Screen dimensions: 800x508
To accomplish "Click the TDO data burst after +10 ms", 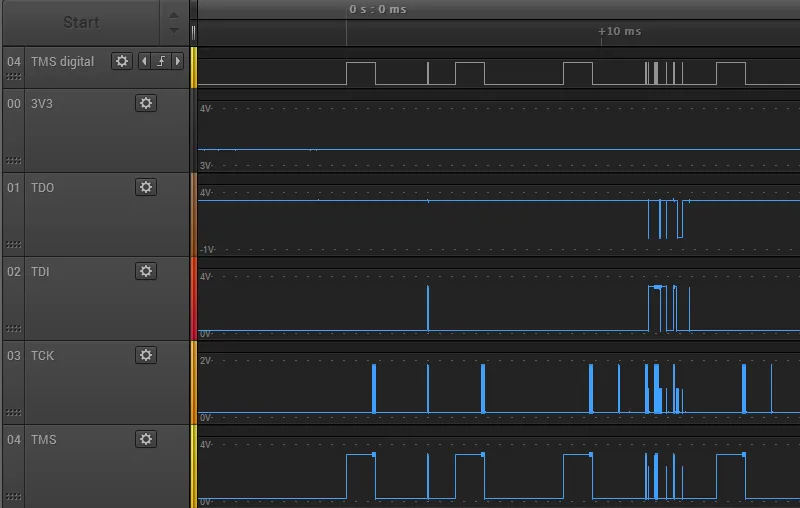I will point(666,219).
